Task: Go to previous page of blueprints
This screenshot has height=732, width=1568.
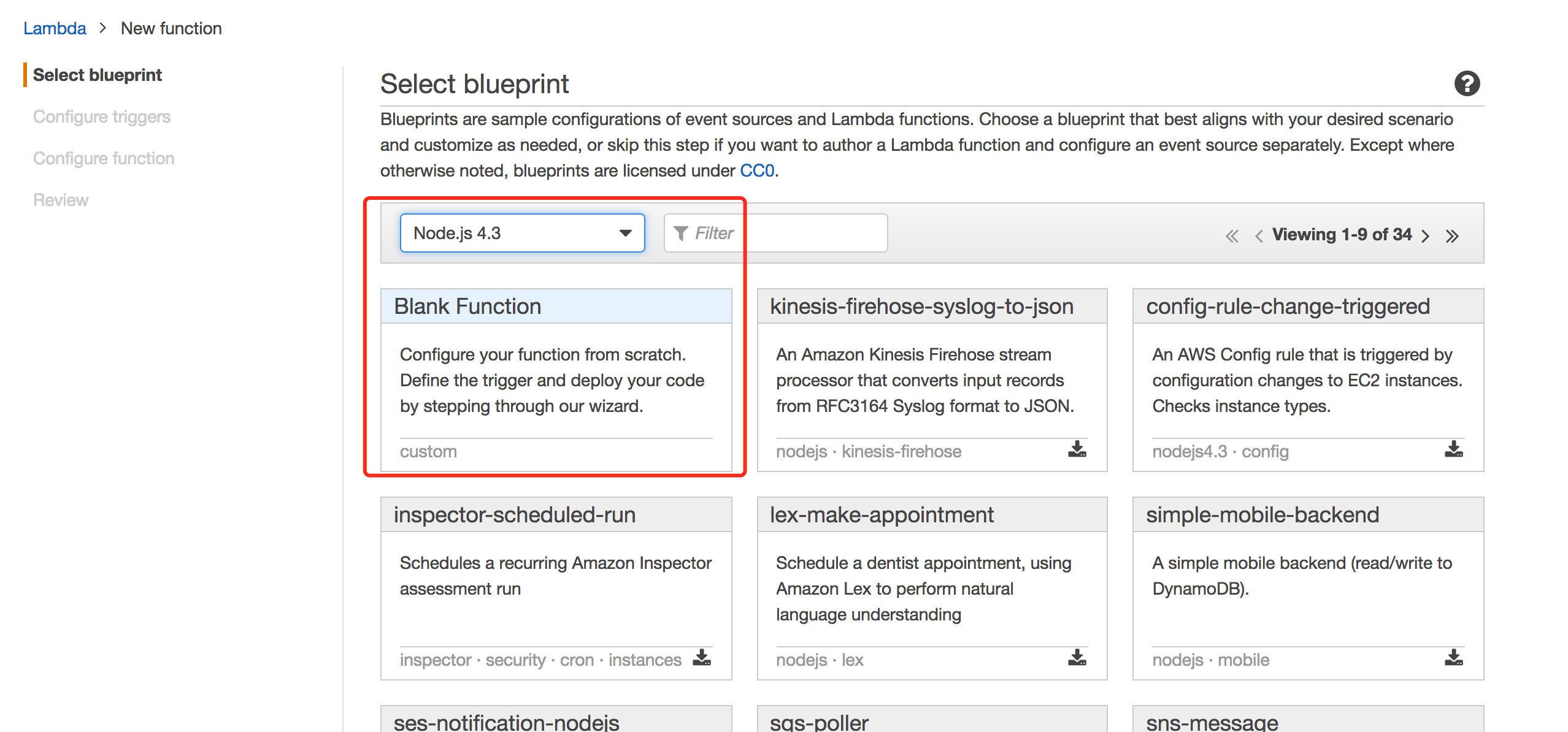Action: [x=1258, y=236]
